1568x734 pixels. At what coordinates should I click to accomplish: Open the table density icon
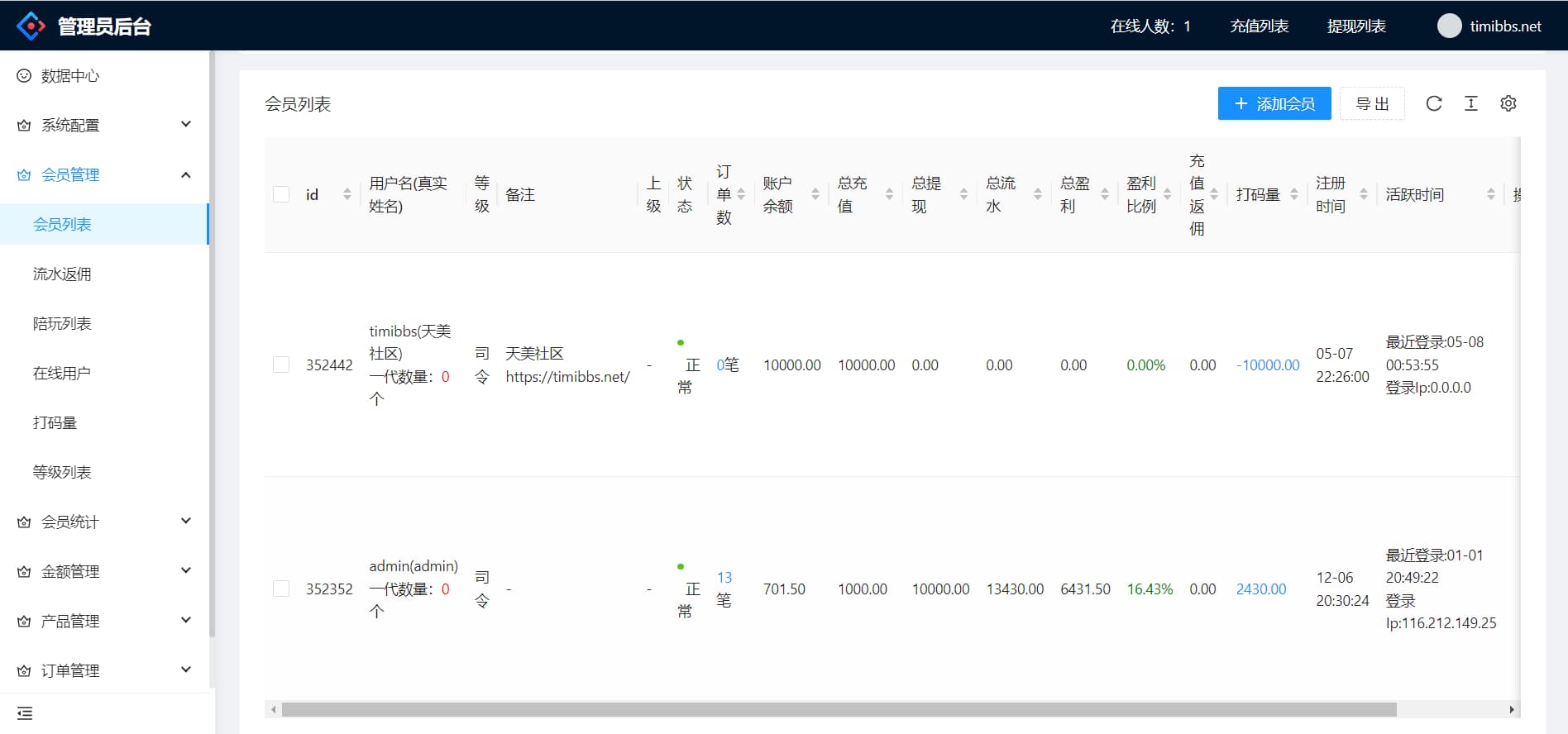1471,103
